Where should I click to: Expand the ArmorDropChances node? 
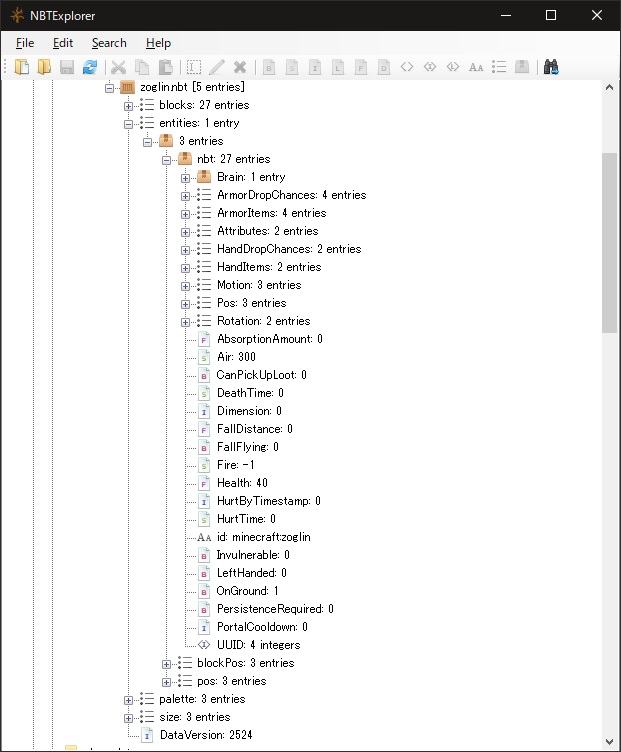pos(185,196)
